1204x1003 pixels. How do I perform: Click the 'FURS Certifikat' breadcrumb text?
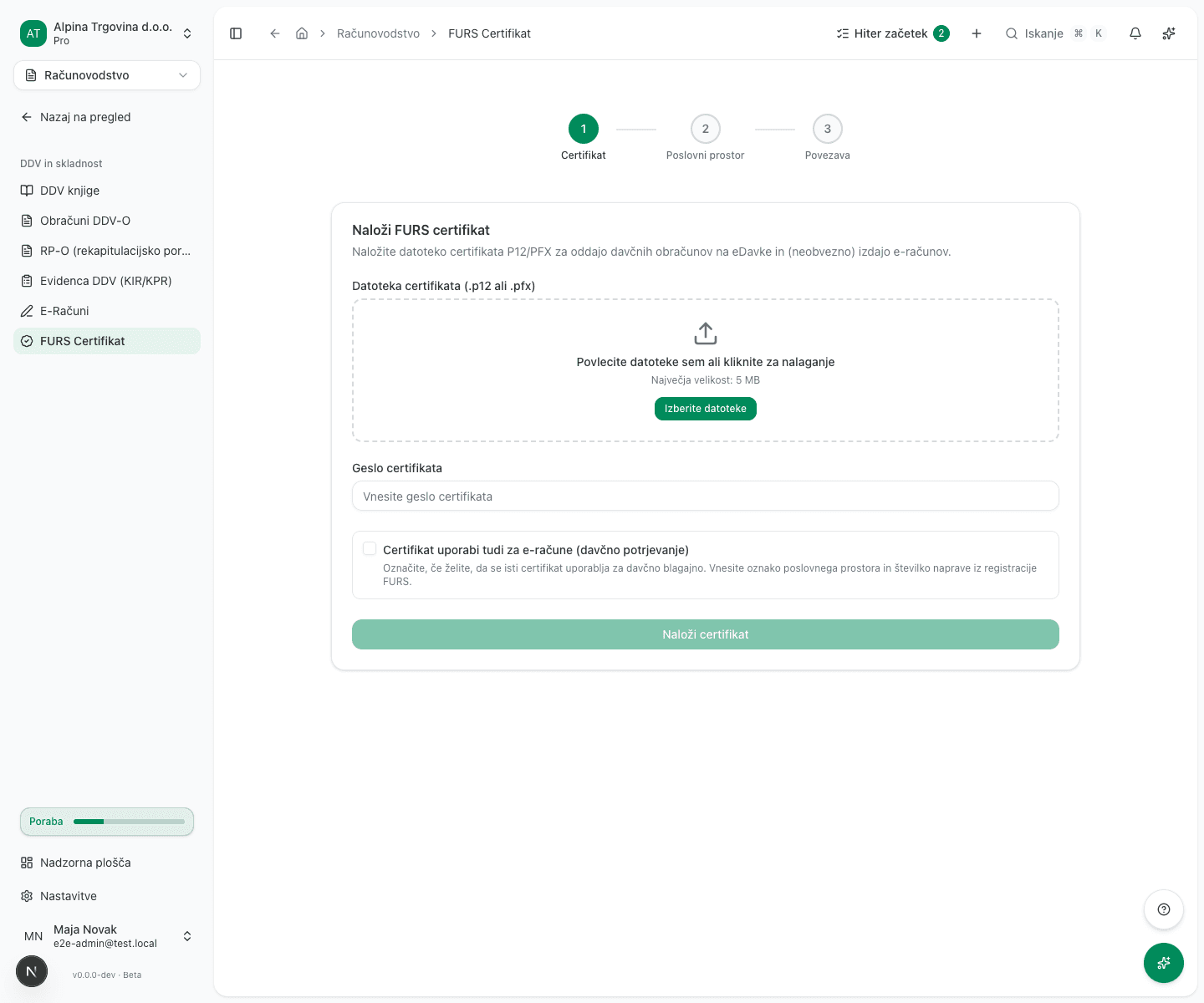point(489,33)
